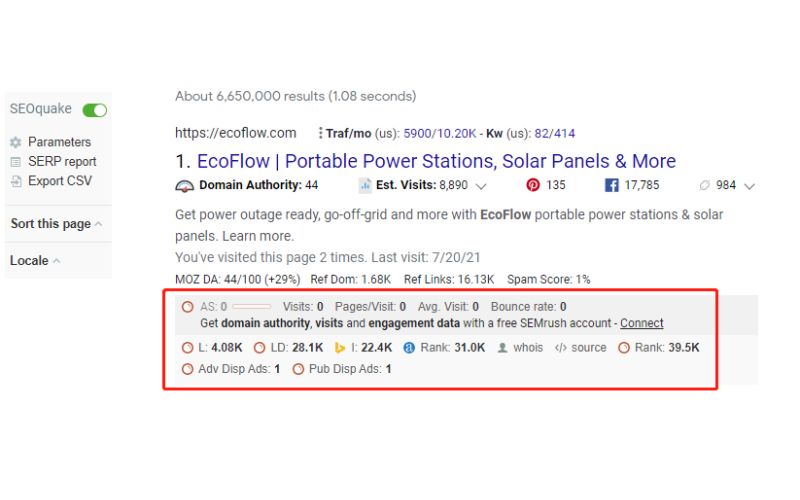The width and height of the screenshot is (800, 500).
Task: Click the icon beside Adv Disp Ads
Action: (x=188, y=369)
